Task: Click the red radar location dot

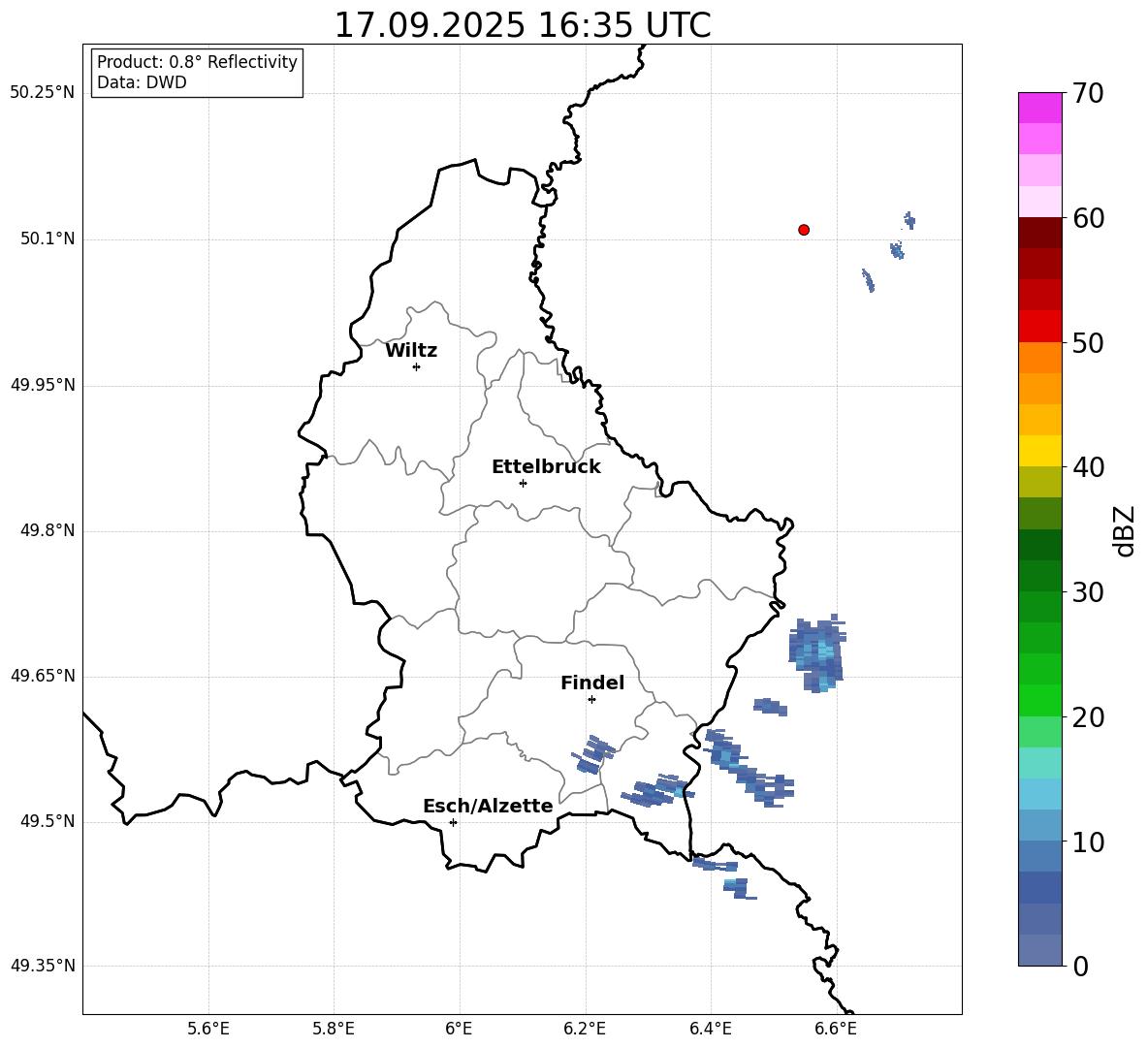Action: coord(804,230)
